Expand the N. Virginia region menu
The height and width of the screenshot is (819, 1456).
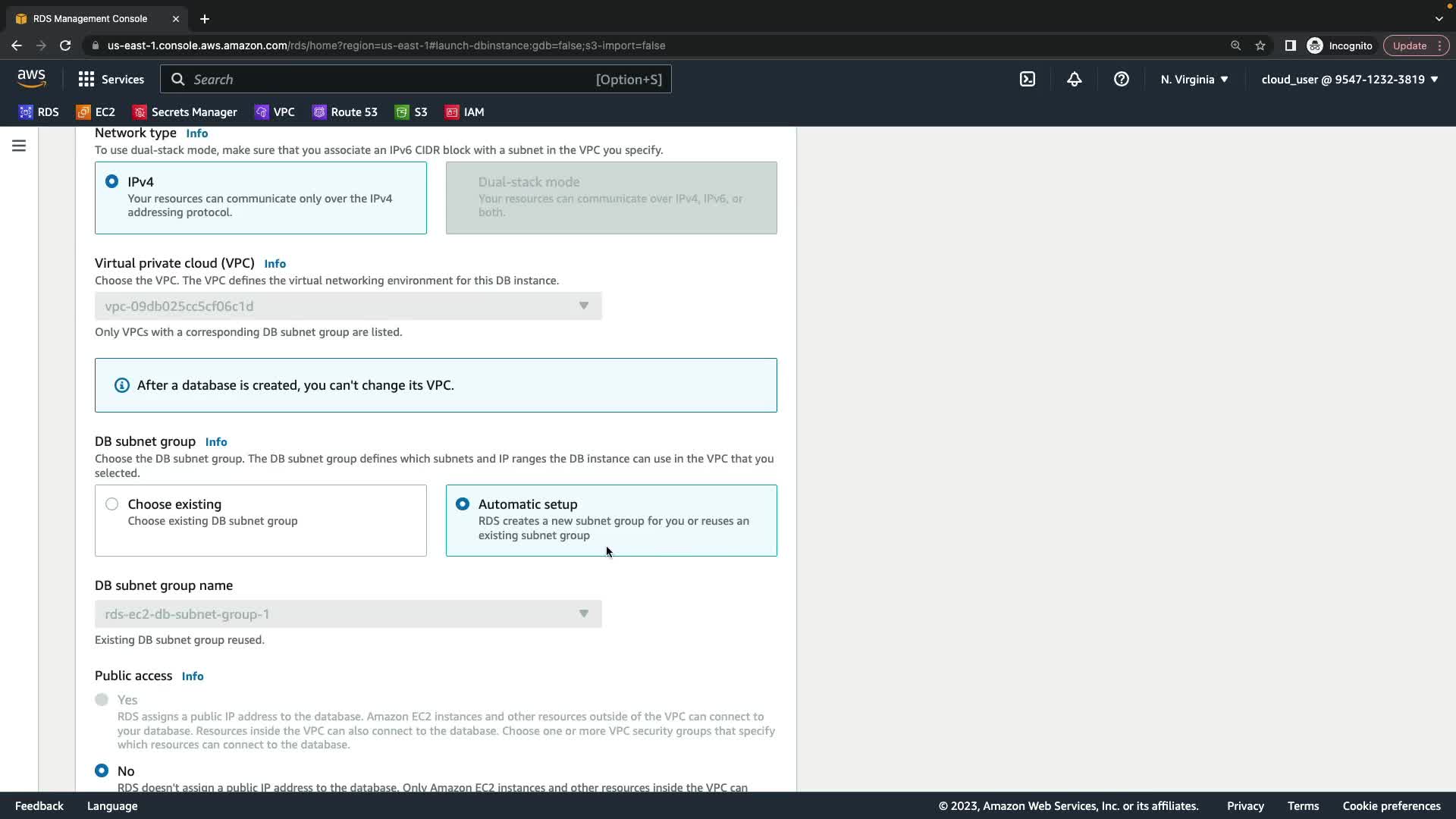(1194, 79)
